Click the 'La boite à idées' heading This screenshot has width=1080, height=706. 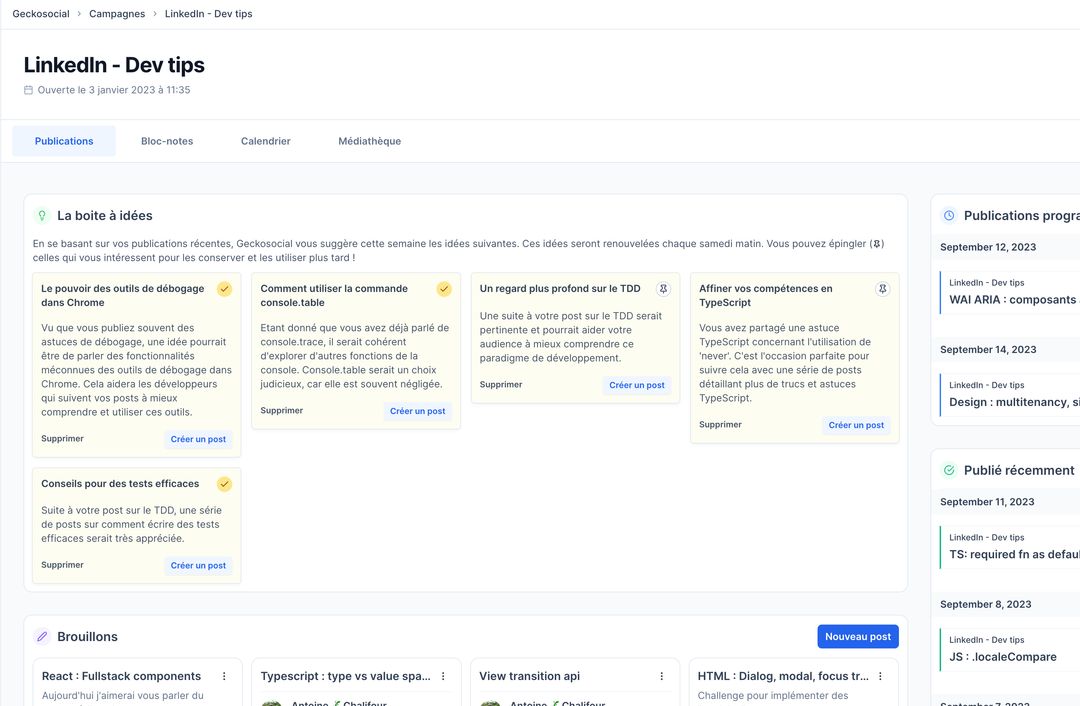(105, 216)
